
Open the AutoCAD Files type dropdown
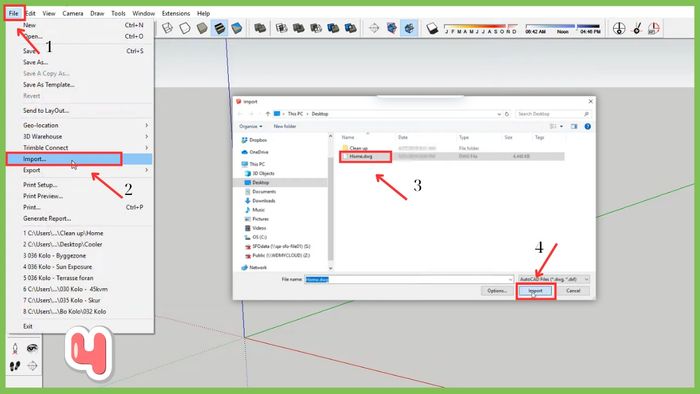pyautogui.click(x=554, y=279)
